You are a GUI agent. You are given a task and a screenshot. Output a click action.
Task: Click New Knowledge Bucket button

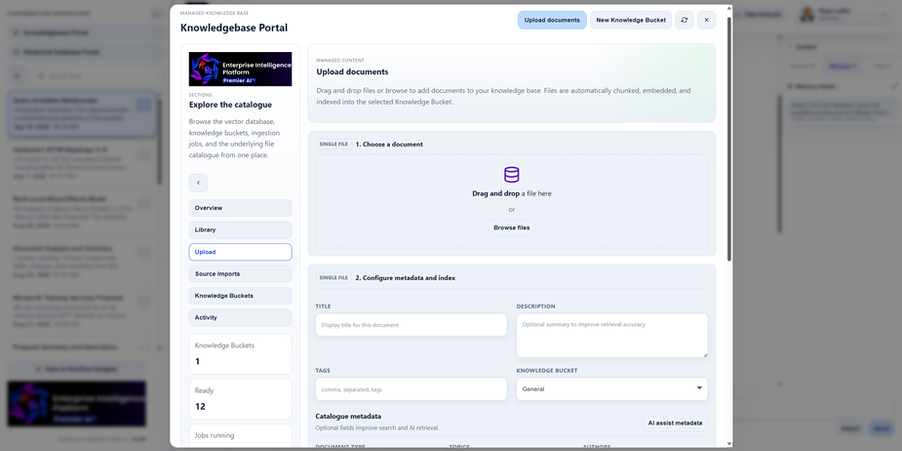coord(631,20)
